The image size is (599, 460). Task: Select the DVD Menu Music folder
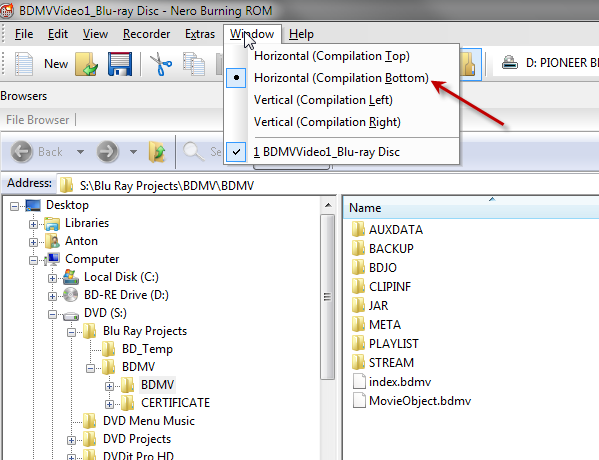click(x=149, y=421)
